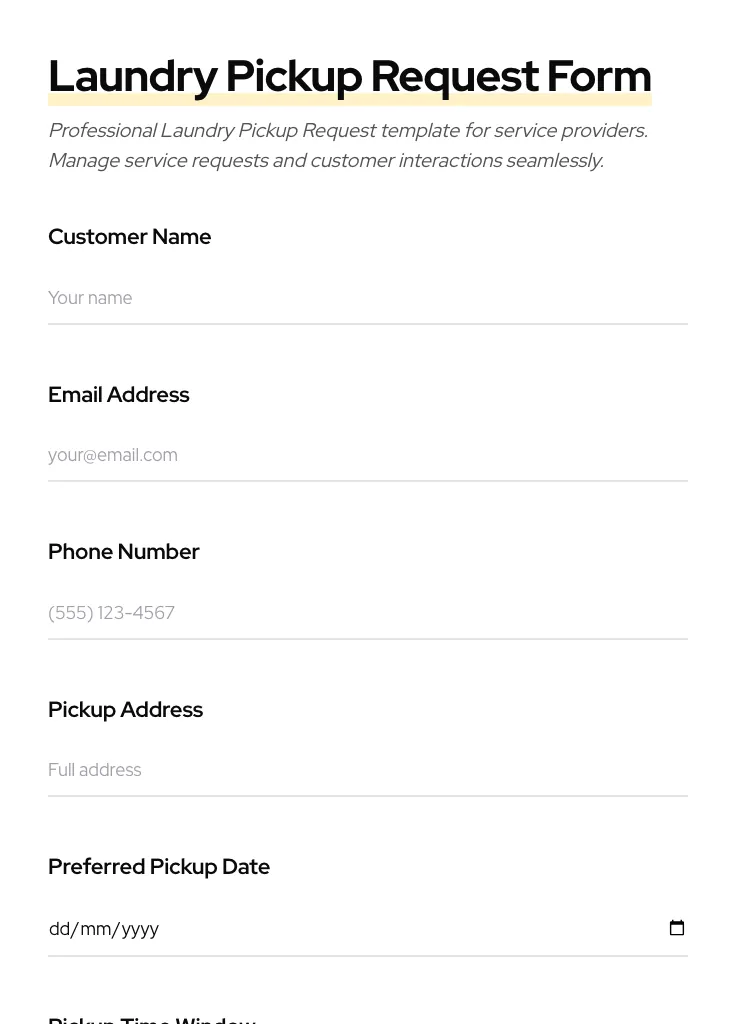Click the Customer Name label
The image size is (736, 1024).
coord(129,237)
